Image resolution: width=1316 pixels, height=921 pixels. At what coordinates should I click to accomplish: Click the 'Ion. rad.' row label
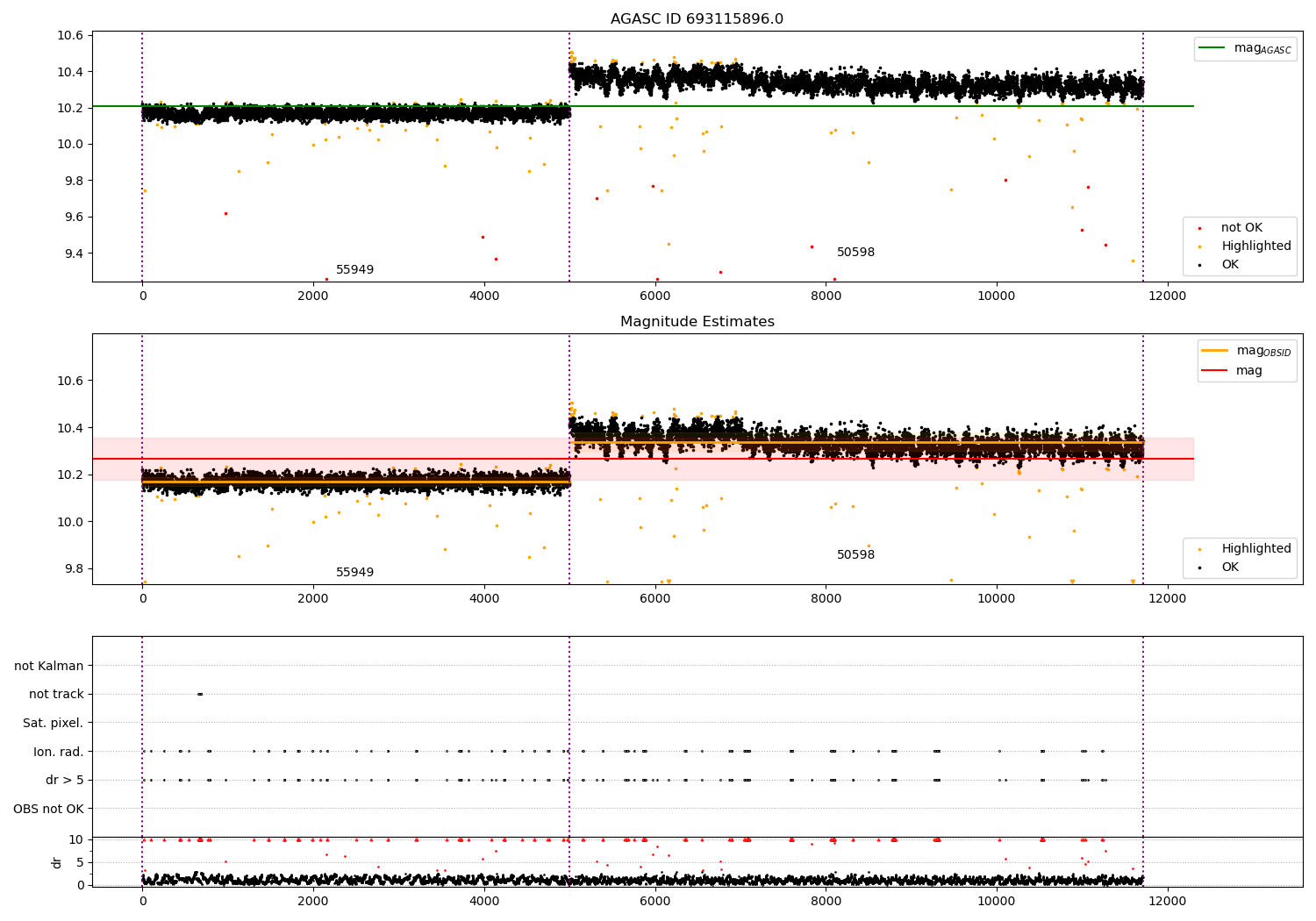pyautogui.click(x=59, y=752)
